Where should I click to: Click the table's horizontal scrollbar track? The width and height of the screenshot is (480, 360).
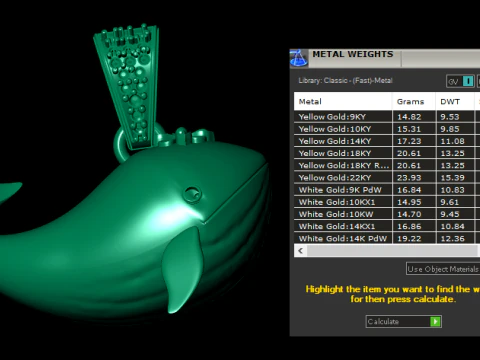(393, 250)
